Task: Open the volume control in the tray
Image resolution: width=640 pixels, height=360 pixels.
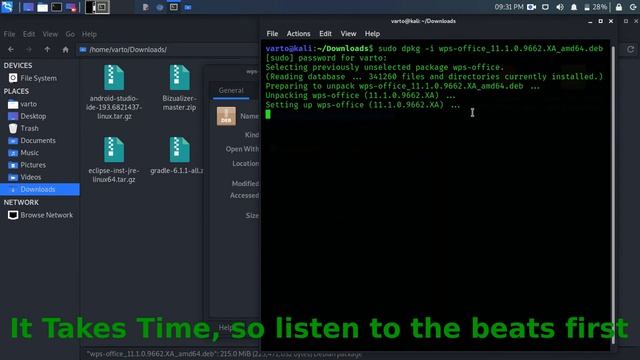Action: click(560, 7)
